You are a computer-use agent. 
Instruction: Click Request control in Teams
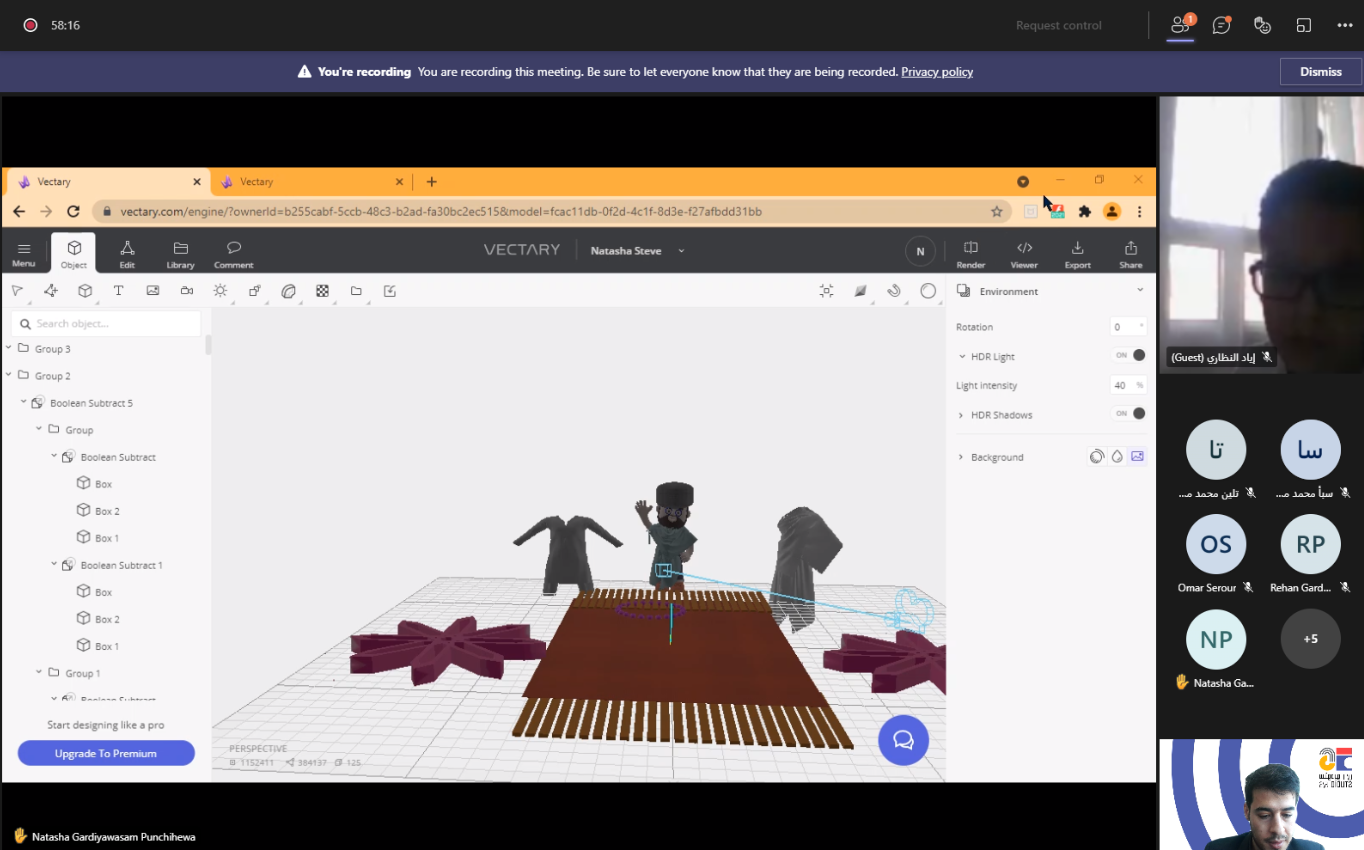tap(1058, 25)
